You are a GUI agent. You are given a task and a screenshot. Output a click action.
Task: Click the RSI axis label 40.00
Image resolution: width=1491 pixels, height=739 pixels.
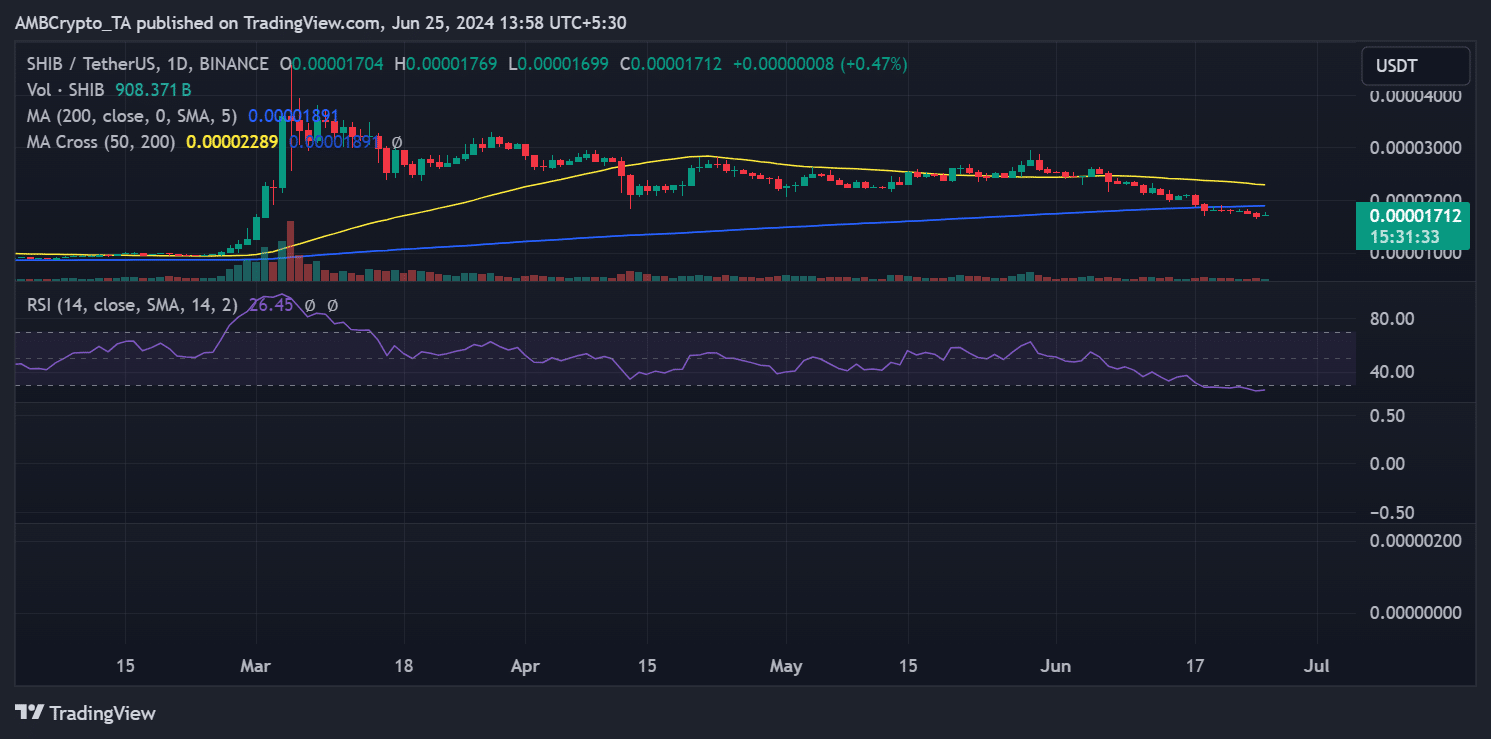click(x=1392, y=372)
